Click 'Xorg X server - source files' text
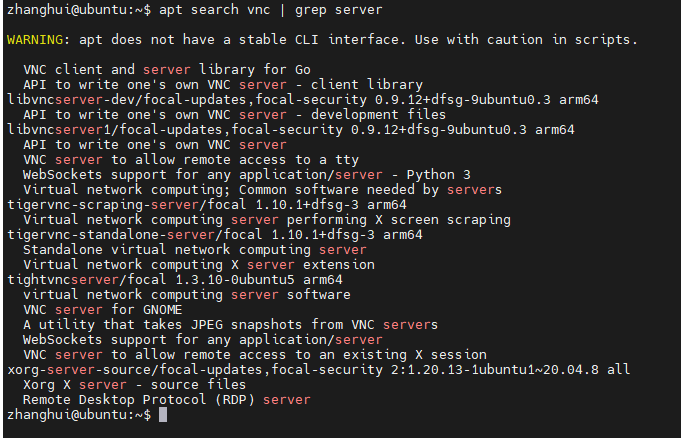Image resolution: width=681 pixels, height=438 pixels. [135, 385]
